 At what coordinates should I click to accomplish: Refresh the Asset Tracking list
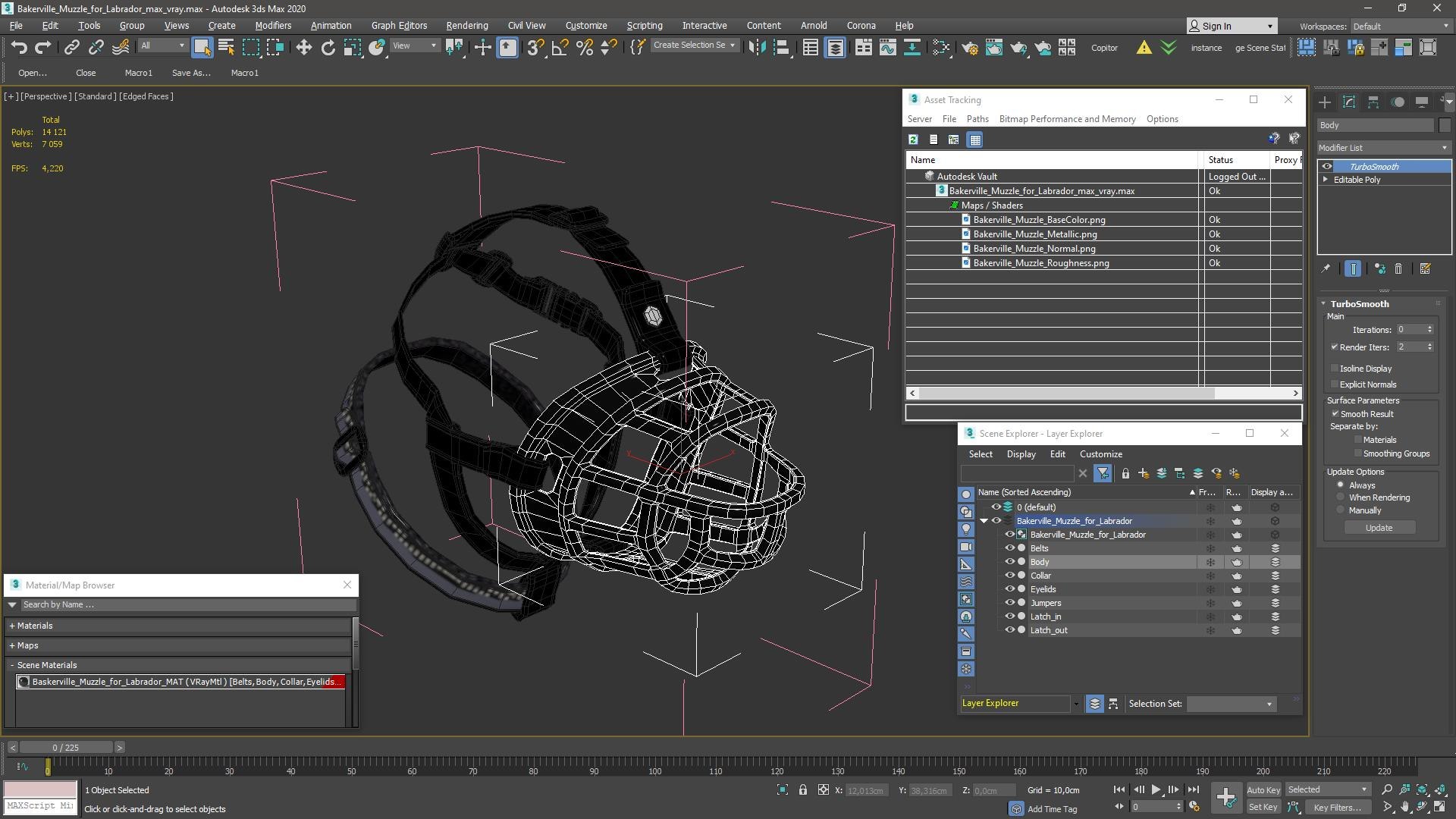913,140
